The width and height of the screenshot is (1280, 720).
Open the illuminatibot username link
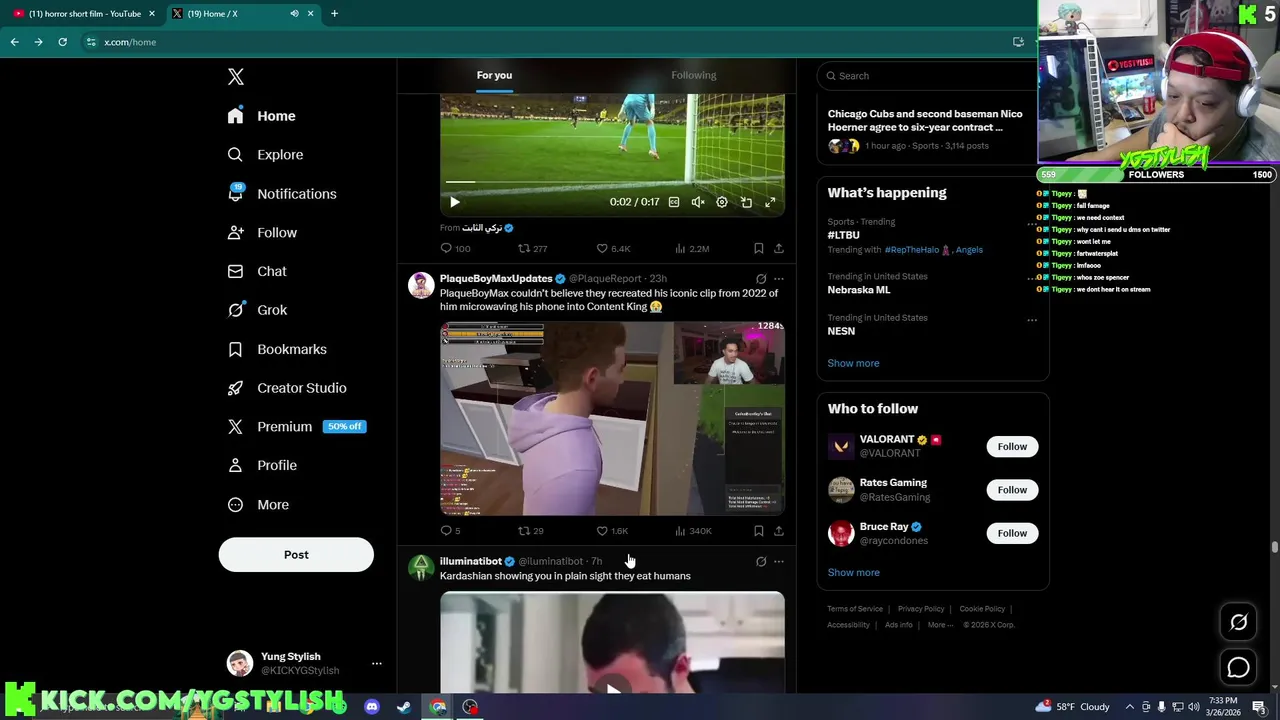pyautogui.click(x=470, y=562)
